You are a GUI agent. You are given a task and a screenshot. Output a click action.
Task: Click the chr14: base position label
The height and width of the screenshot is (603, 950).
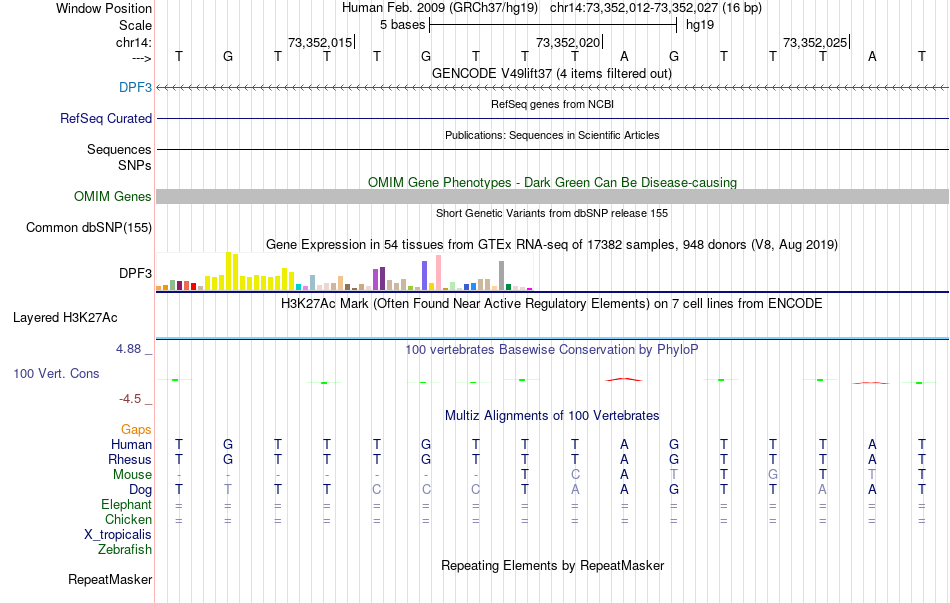coord(133,42)
